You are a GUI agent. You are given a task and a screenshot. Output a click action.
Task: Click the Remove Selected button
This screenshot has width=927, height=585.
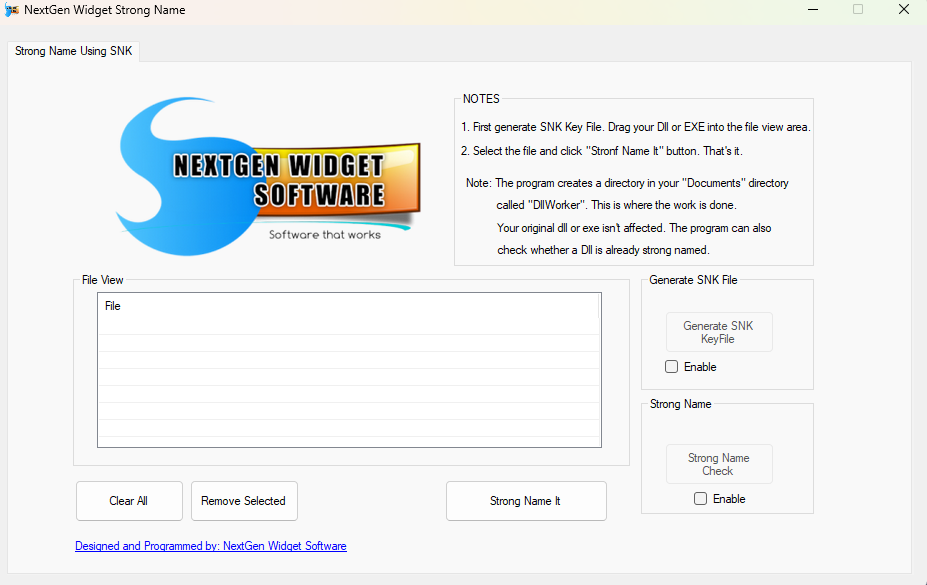tap(244, 501)
